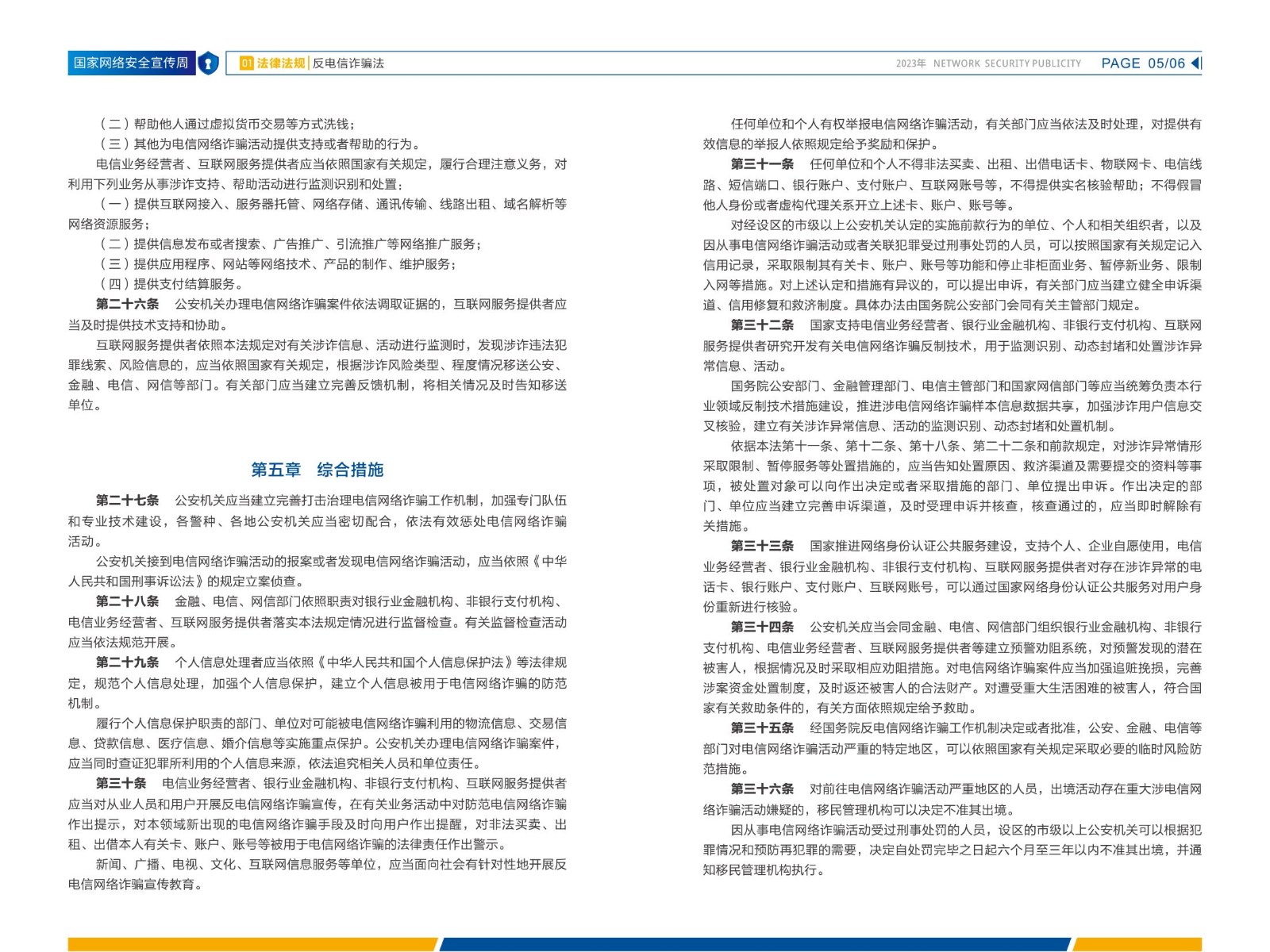Click the shield lock icon in header
The width and height of the screenshot is (1270, 952).
[x=208, y=63]
